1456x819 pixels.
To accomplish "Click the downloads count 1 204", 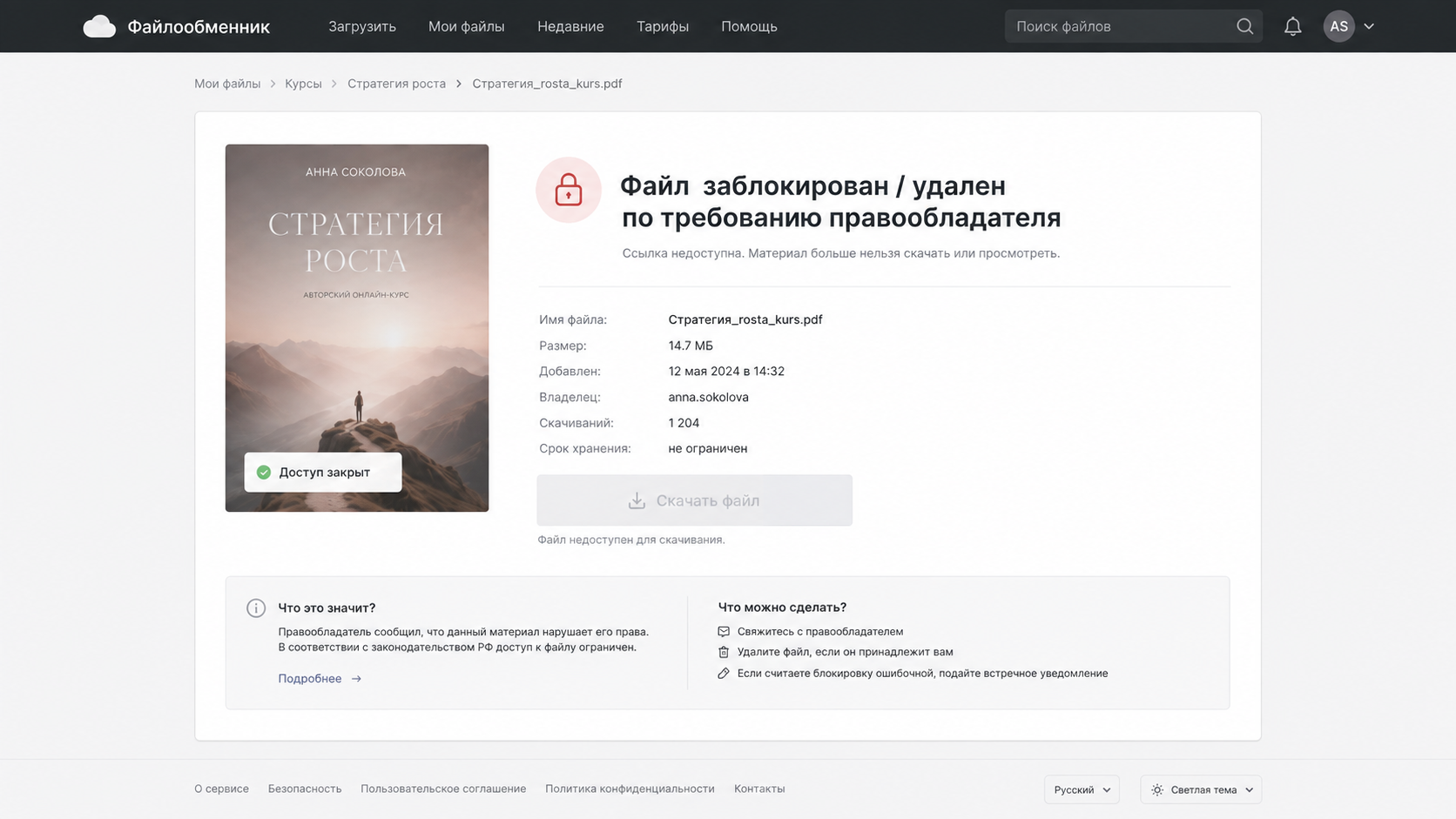I will point(684,423).
